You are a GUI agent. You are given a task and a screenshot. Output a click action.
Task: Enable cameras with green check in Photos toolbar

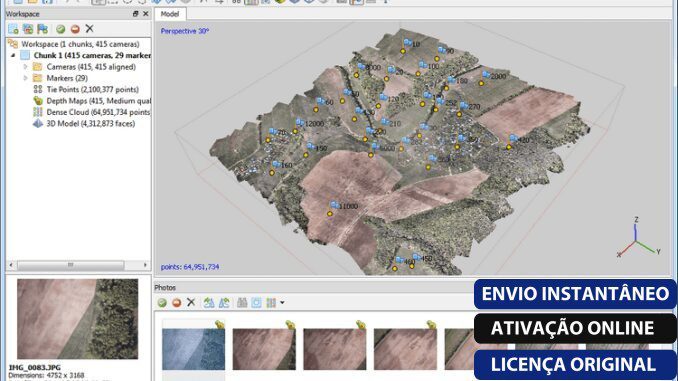pyautogui.click(x=162, y=303)
